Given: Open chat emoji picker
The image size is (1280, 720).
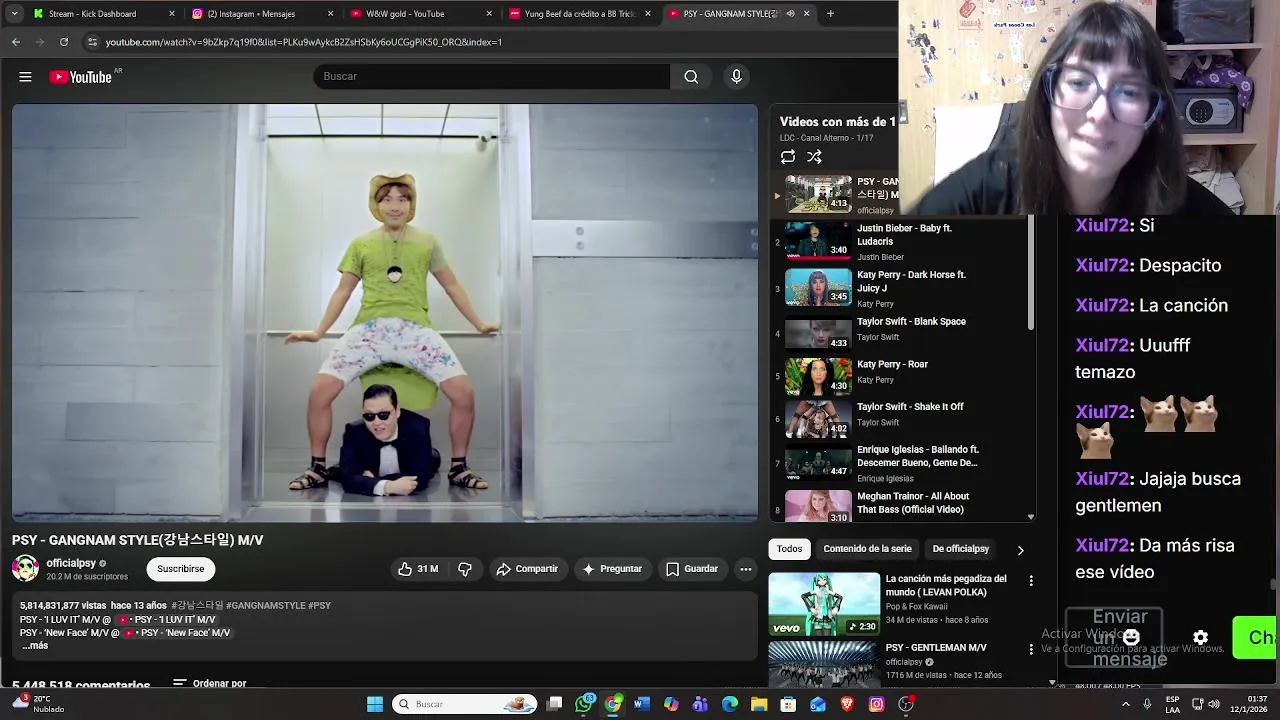Looking at the screenshot, I should pos(1131,637).
